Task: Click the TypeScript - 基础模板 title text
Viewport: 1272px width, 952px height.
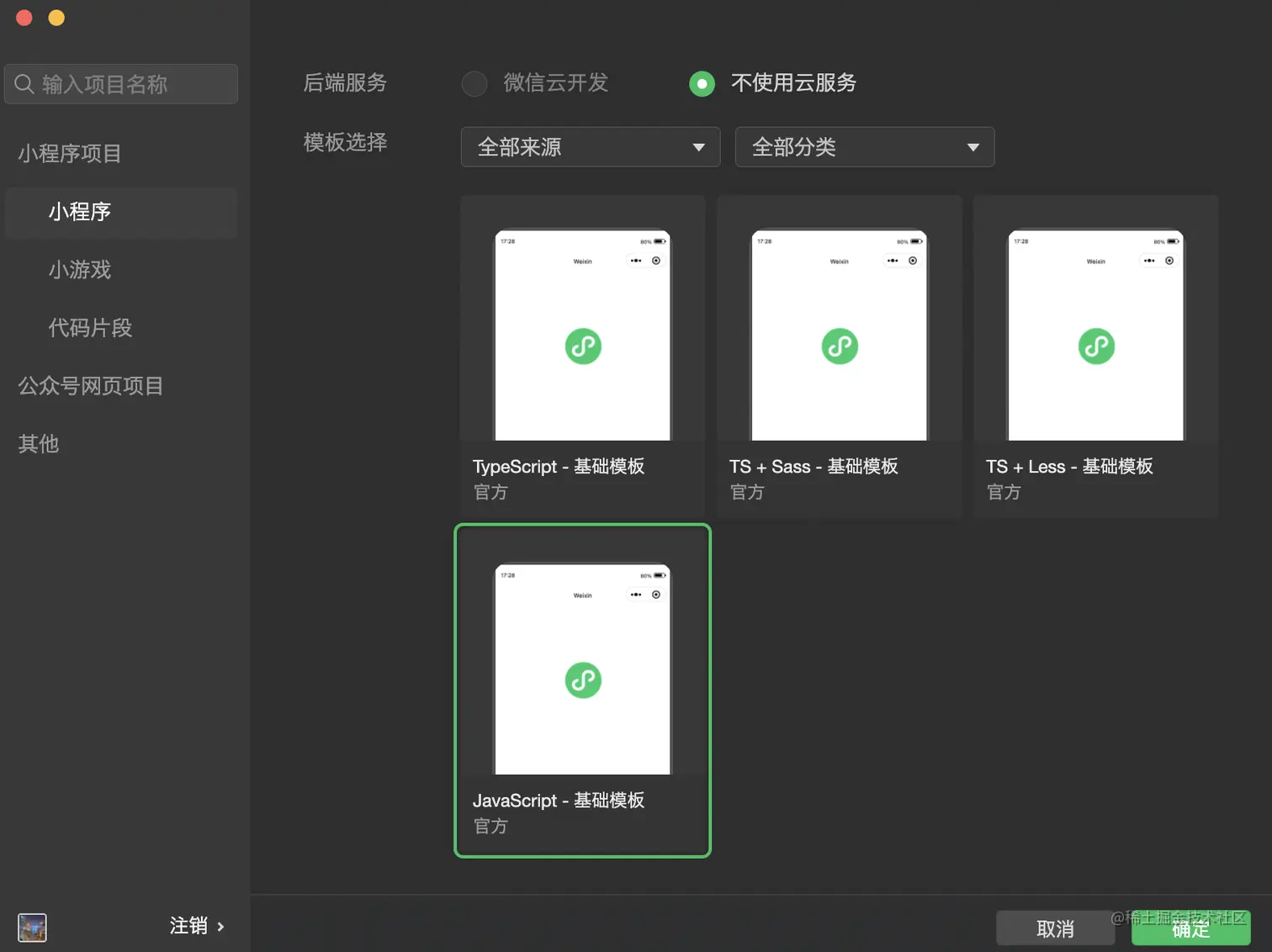Action: 559,467
